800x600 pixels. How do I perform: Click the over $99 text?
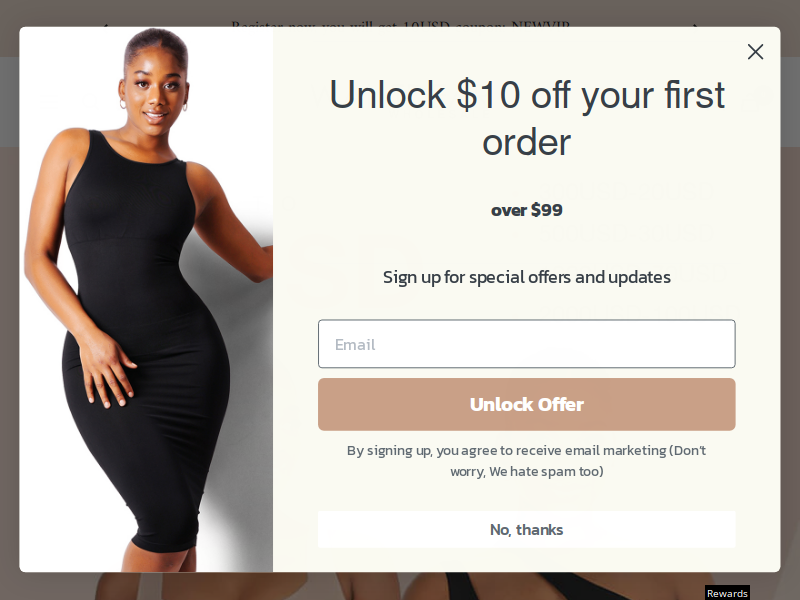(527, 210)
